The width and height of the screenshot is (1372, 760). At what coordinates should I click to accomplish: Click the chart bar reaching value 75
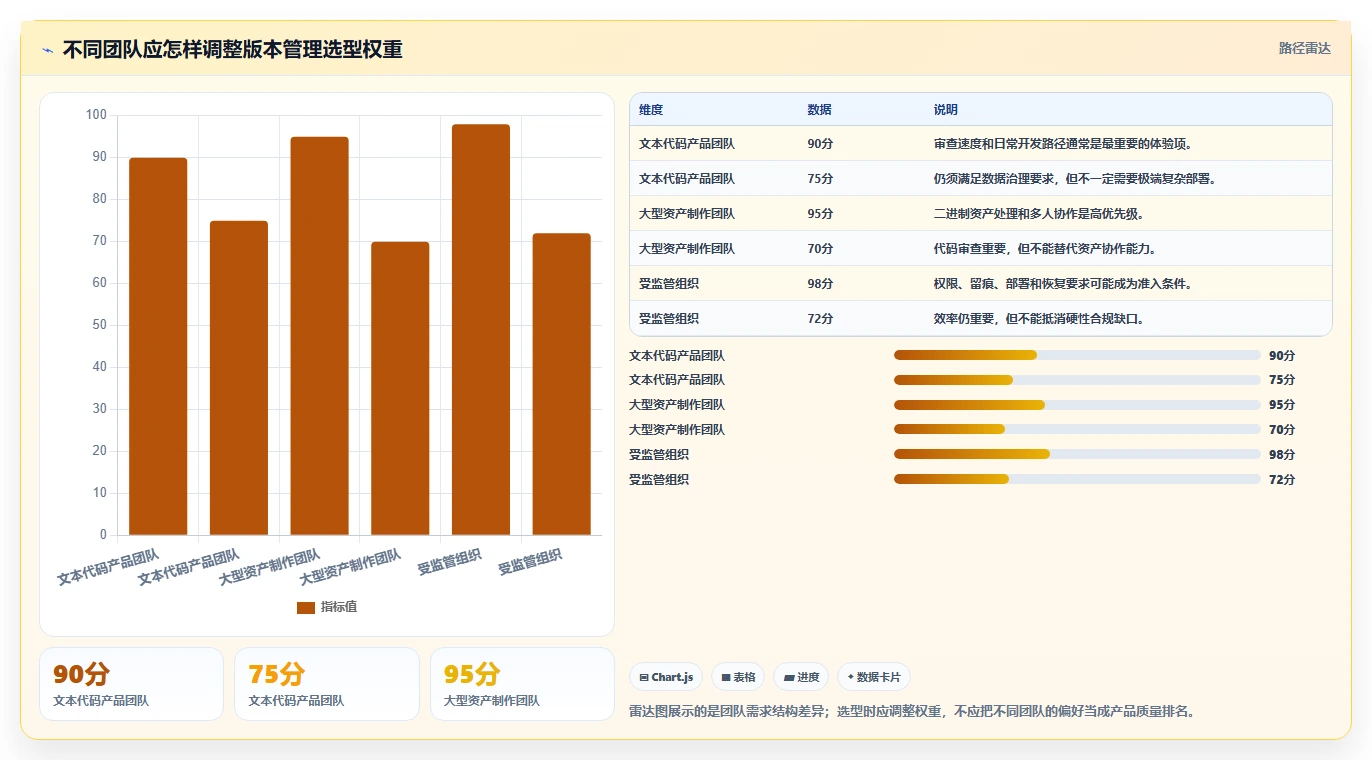[x=239, y=378]
